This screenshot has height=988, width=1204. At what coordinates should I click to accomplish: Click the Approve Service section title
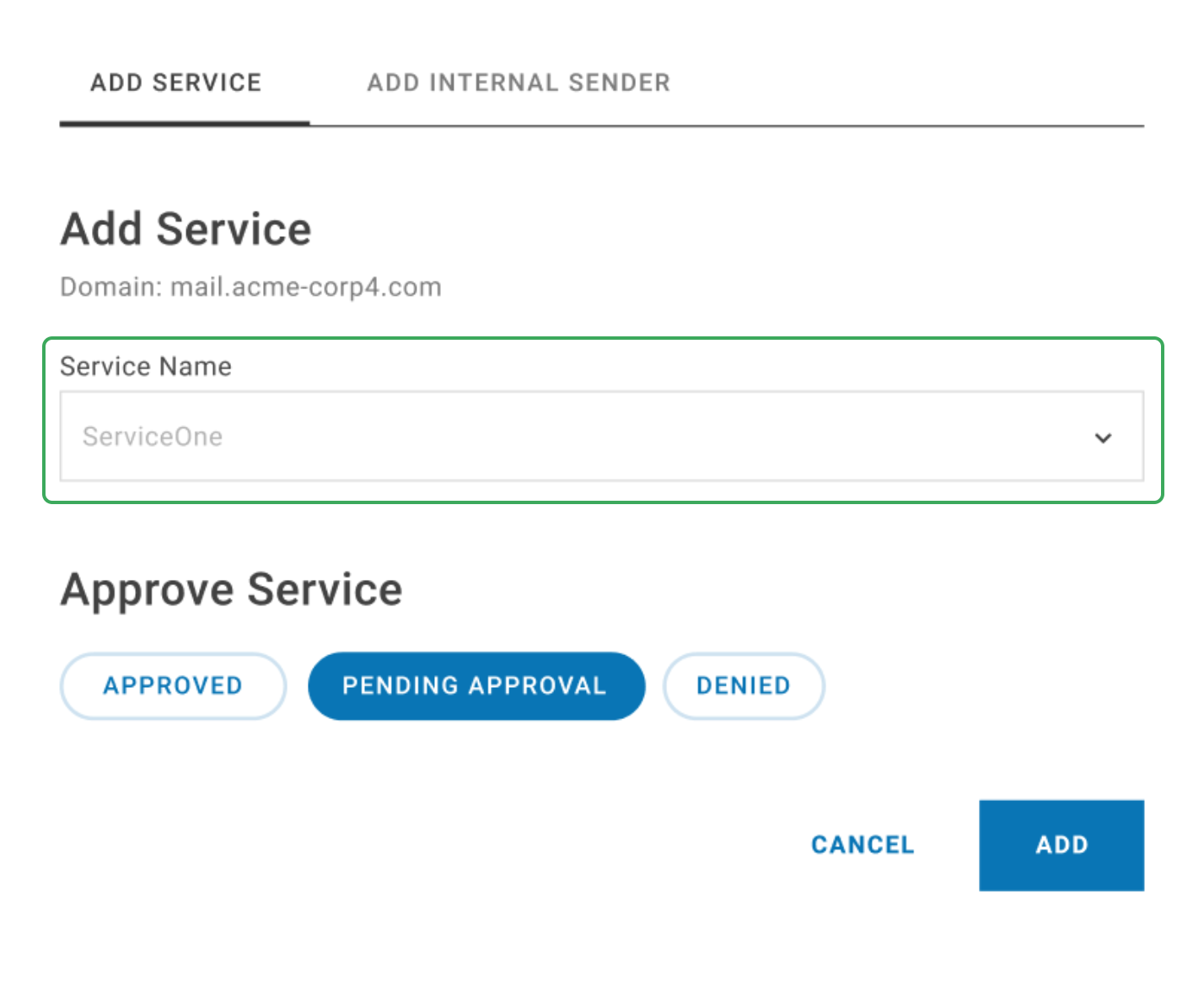pyautogui.click(x=230, y=589)
